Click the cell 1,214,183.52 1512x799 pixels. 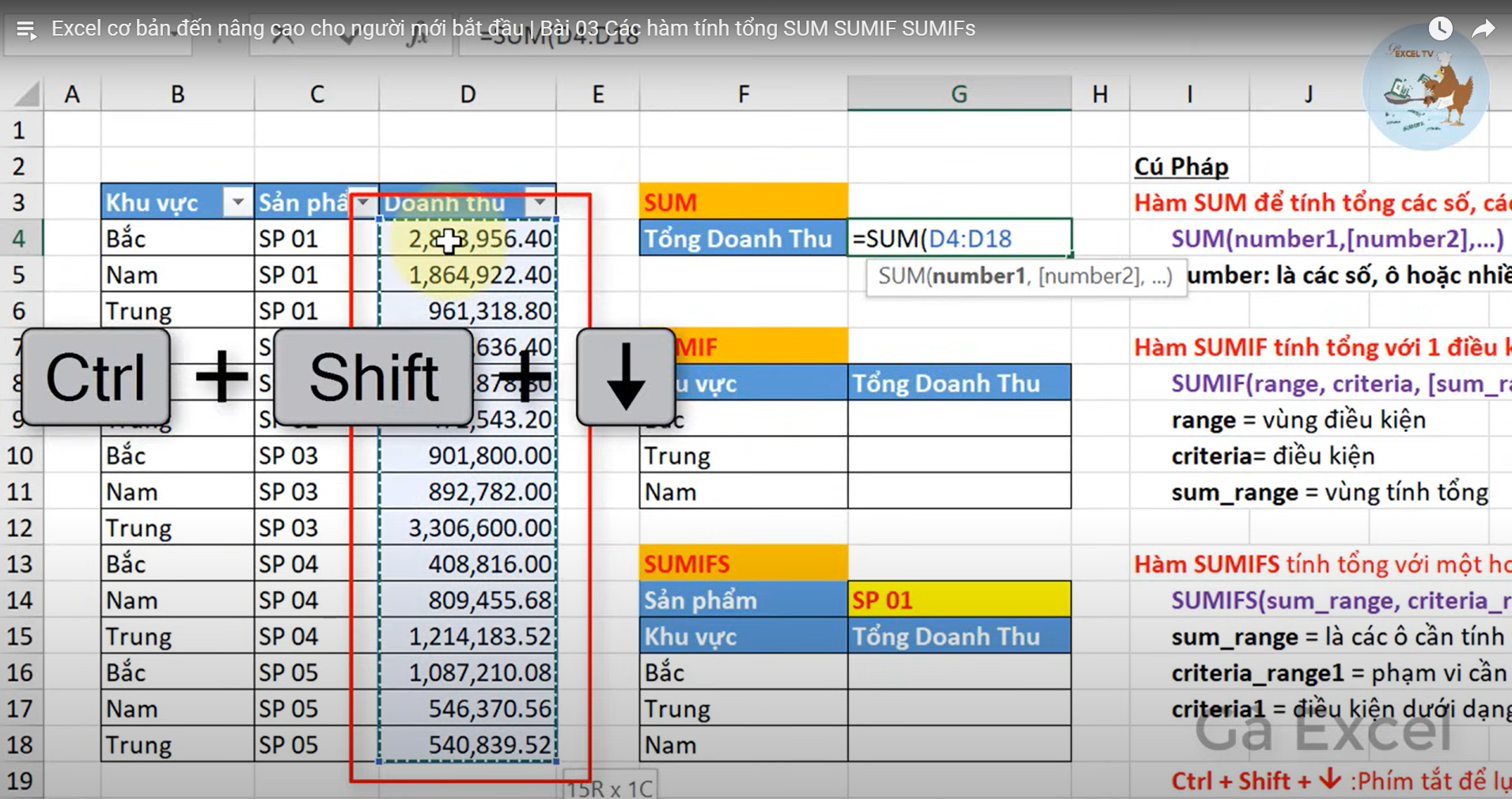(x=468, y=636)
